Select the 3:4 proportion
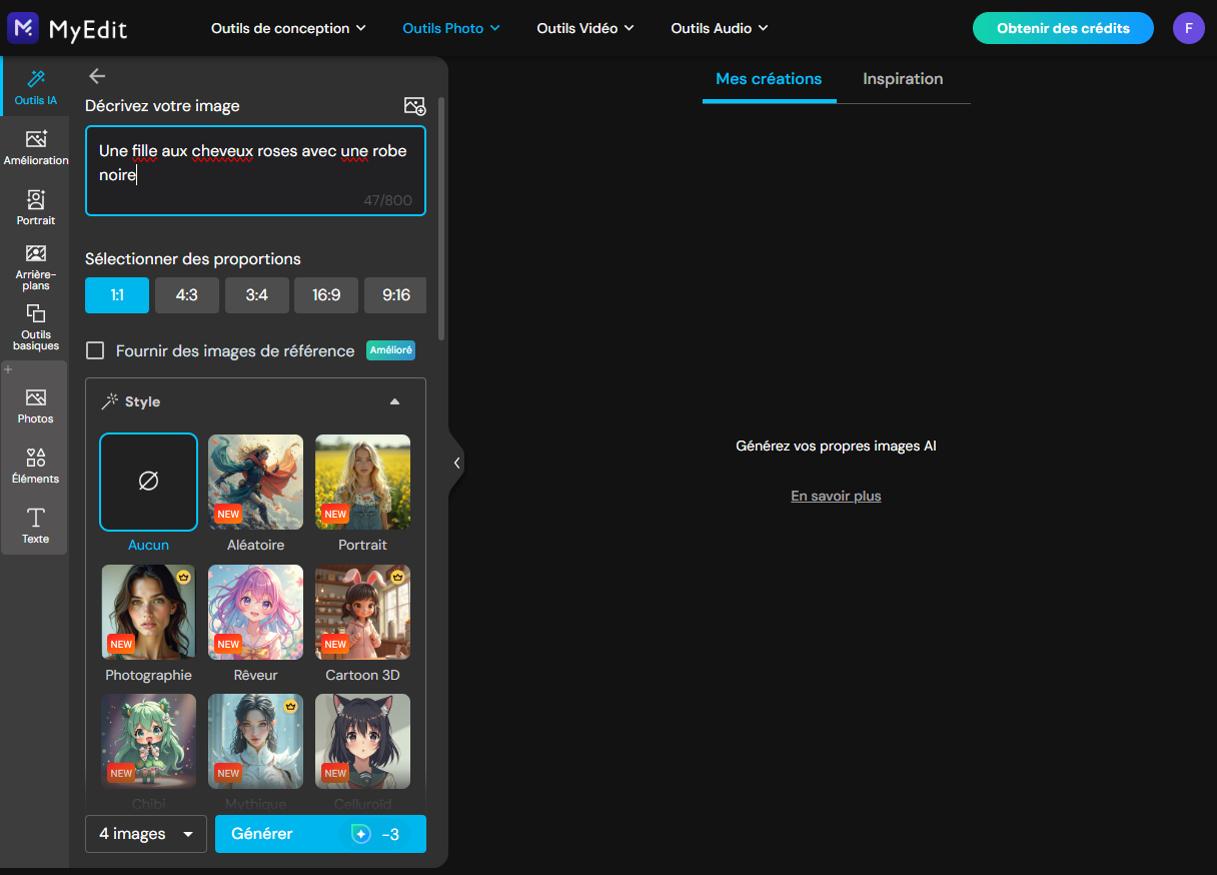The width and height of the screenshot is (1217, 875). (x=257, y=295)
